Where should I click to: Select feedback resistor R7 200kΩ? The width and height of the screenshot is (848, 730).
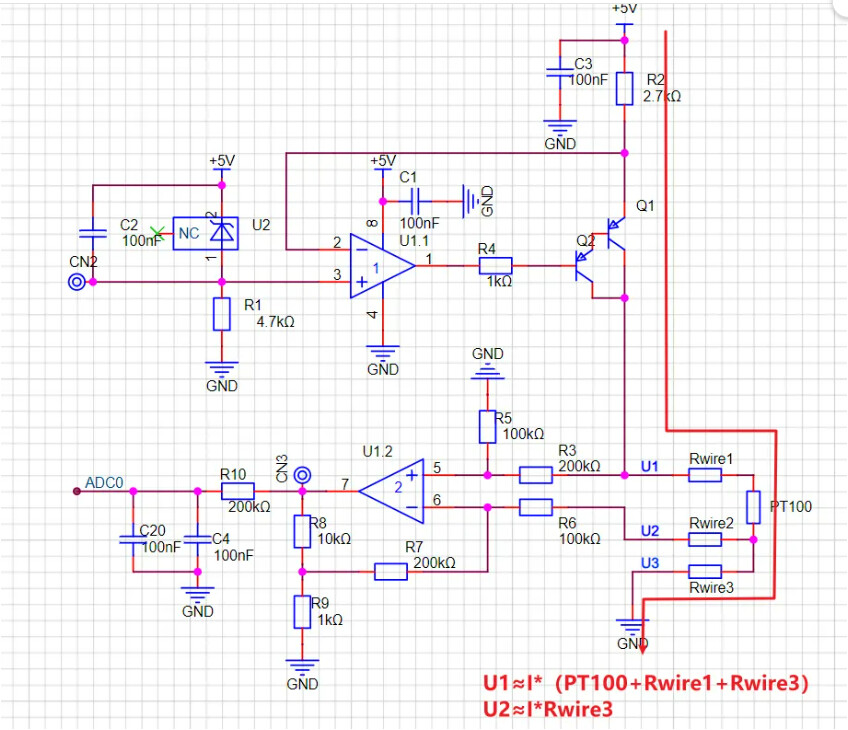(x=391, y=571)
